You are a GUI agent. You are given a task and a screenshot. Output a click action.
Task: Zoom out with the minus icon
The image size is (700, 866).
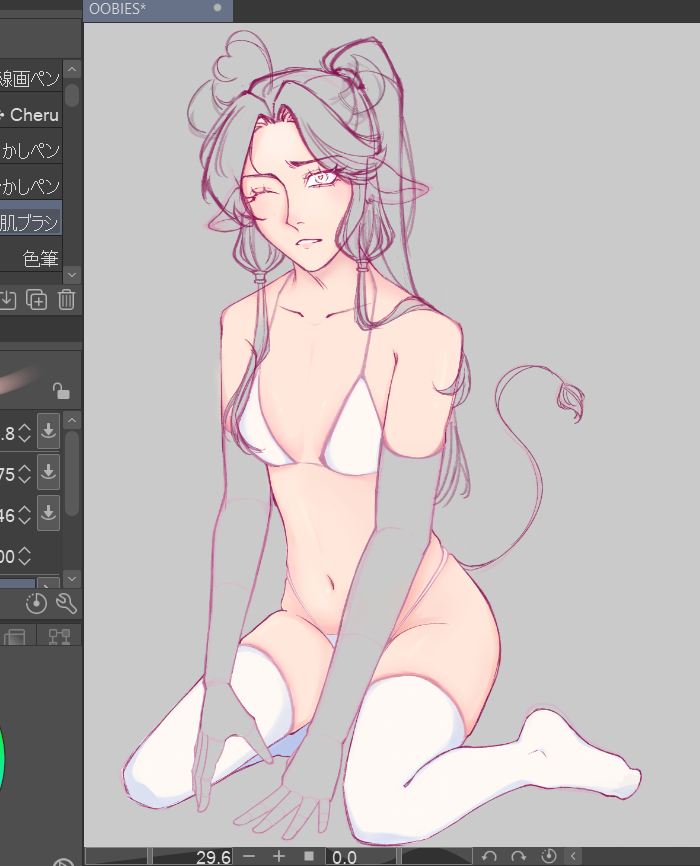click(x=249, y=857)
